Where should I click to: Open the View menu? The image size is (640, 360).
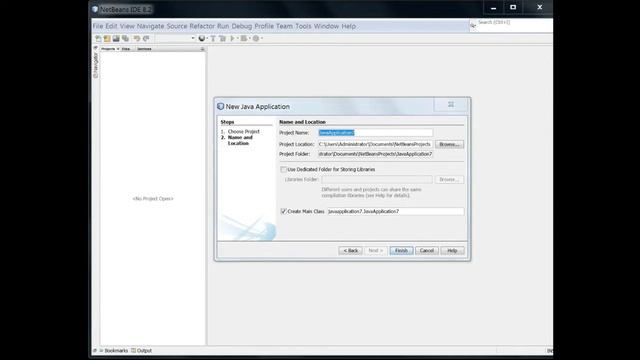[x=127, y=26]
